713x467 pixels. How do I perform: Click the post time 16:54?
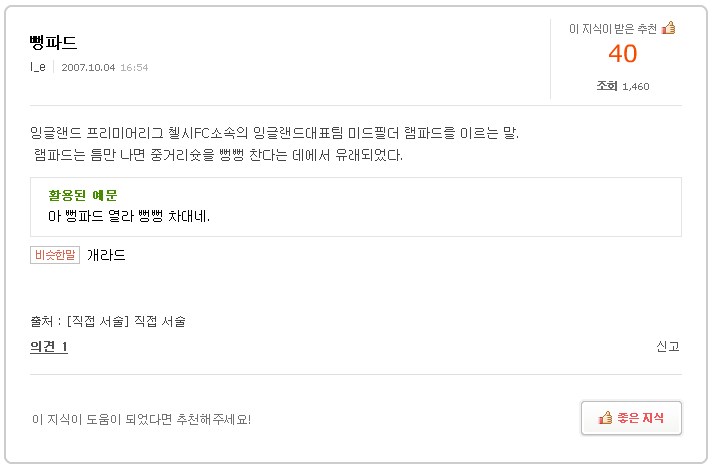pyautogui.click(x=134, y=68)
